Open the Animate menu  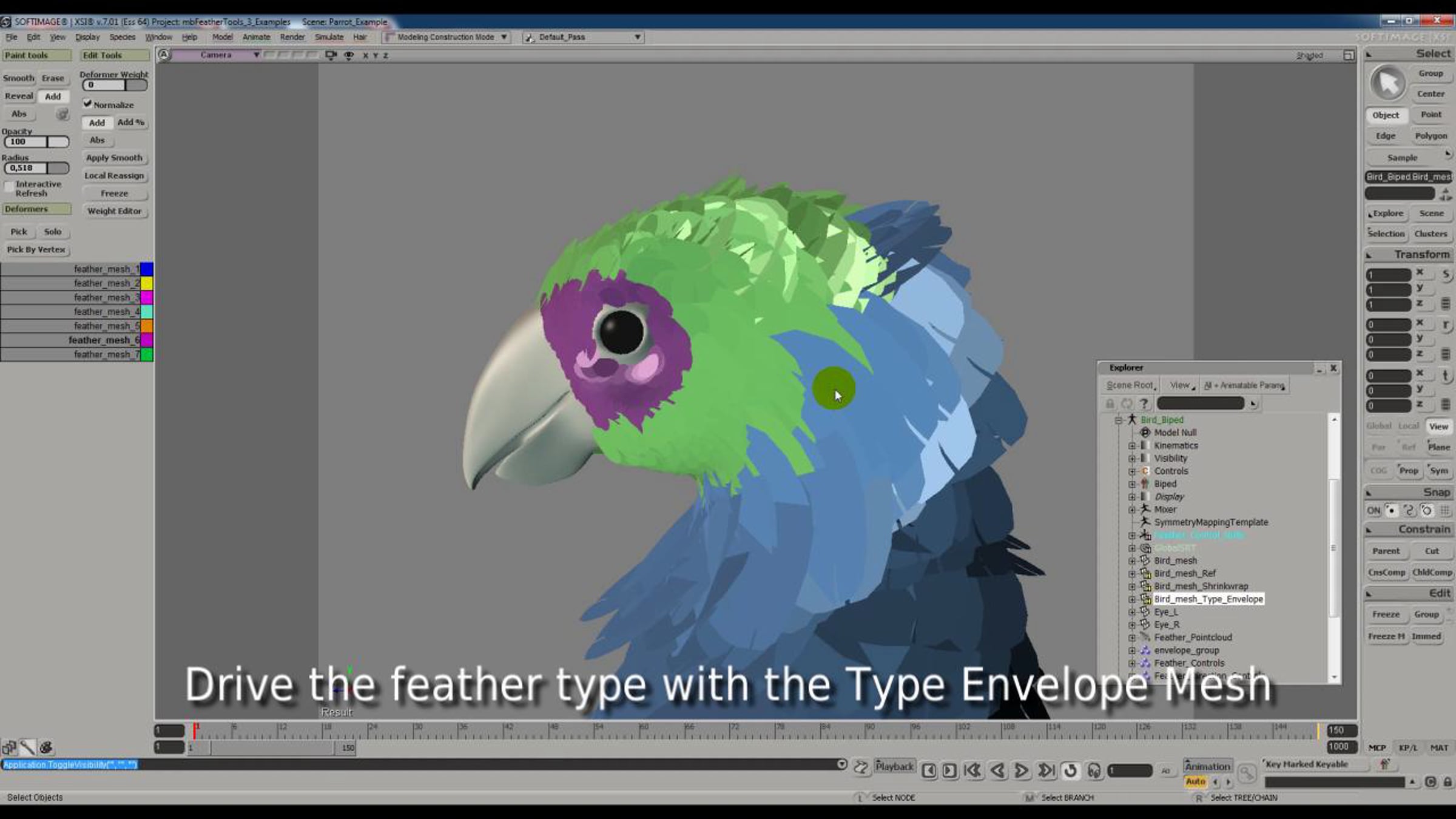(257, 37)
